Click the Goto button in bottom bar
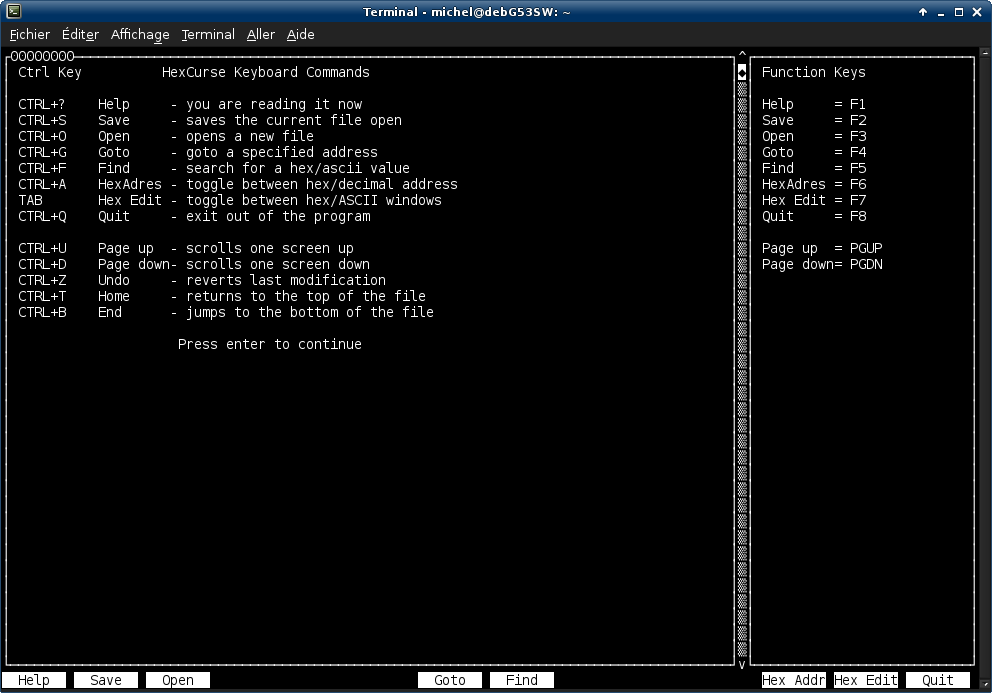This screenshot has width=992, height=693. pyautogui.click(x=450, y=680)
